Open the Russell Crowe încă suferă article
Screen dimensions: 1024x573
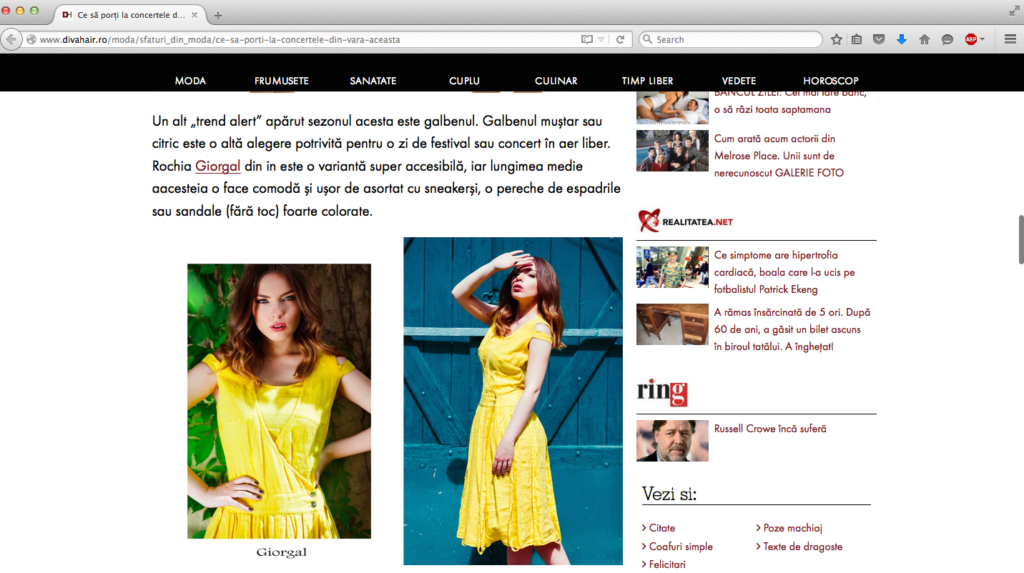coord(769,429)
